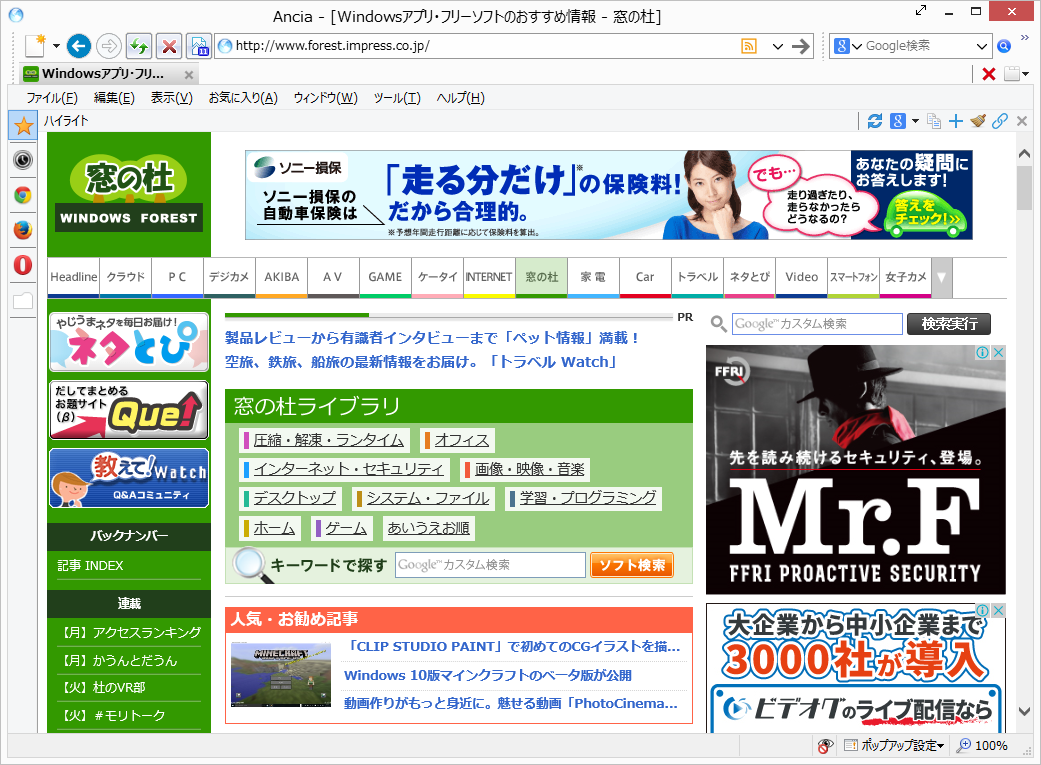Toggle the popup blocker eye icon
Image resolution: width=1041 pixels, height=765 pixels.
(824, 746)
